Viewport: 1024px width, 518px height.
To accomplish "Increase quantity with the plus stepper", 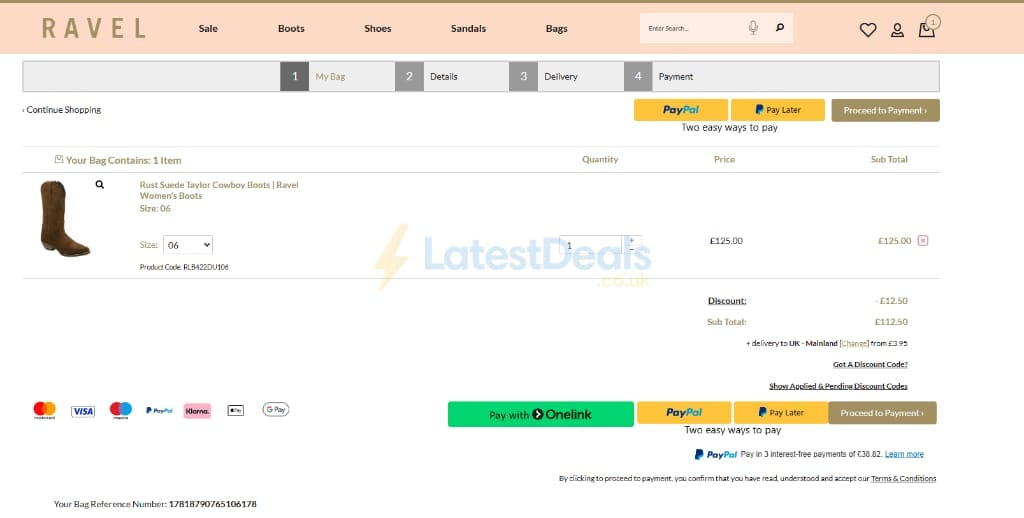I will coord(632,240).
